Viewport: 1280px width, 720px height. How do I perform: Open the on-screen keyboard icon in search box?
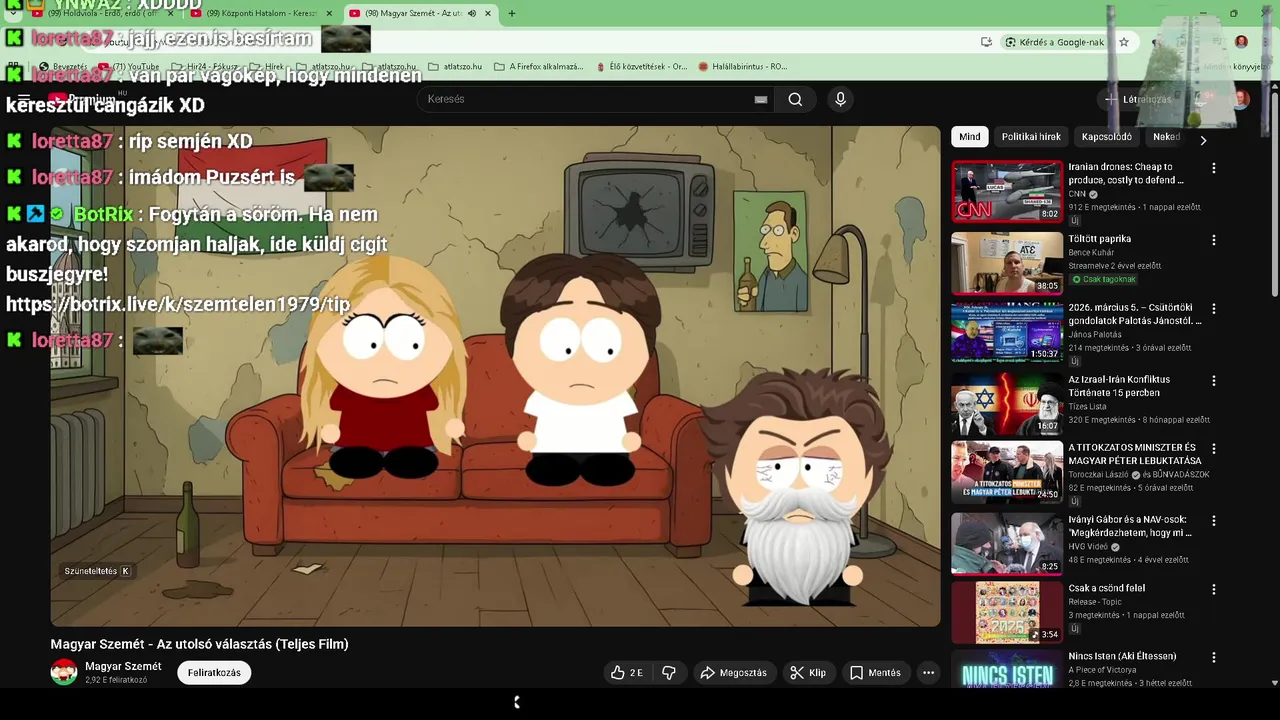point(761,99)
